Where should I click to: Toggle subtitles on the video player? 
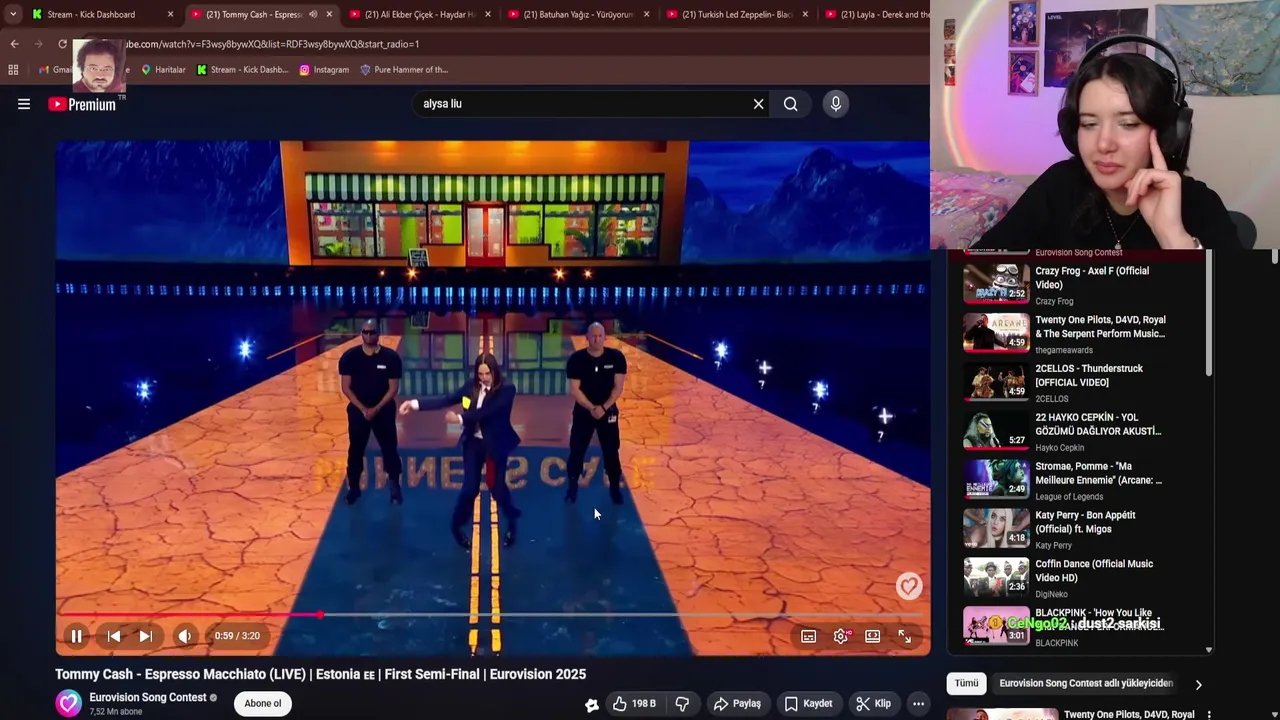pyautogui.click(x=809, y=636)
